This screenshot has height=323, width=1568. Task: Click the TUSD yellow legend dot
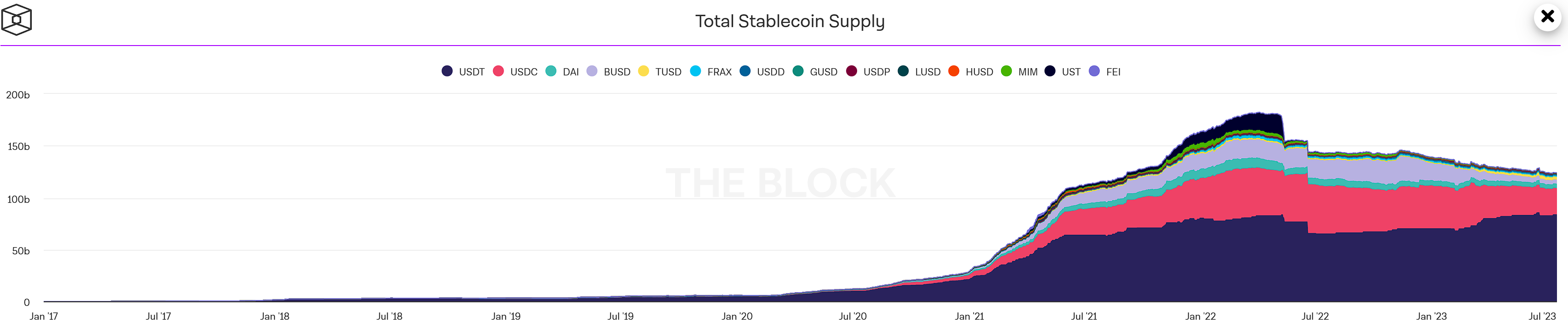coord(643,71)
